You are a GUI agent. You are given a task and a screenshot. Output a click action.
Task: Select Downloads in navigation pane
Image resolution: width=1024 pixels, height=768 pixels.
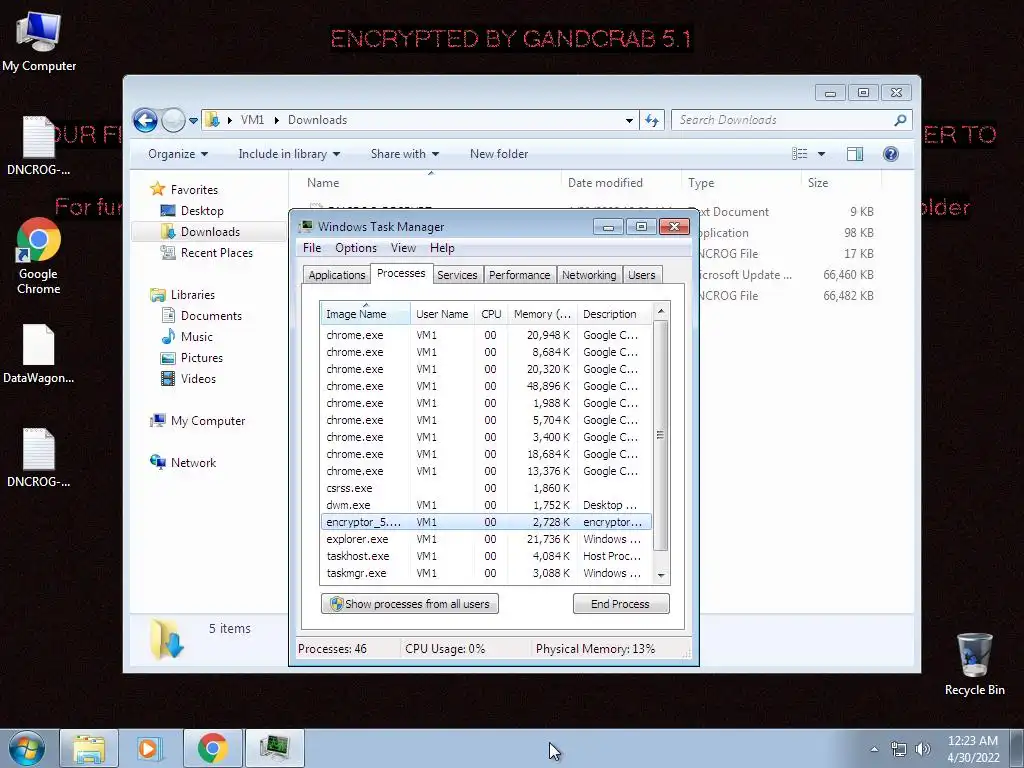coord(210,232)
